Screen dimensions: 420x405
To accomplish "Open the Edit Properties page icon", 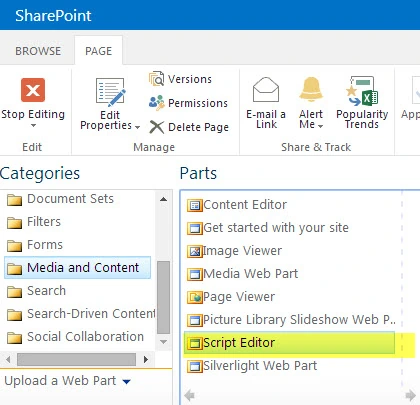I will [111, 92].
